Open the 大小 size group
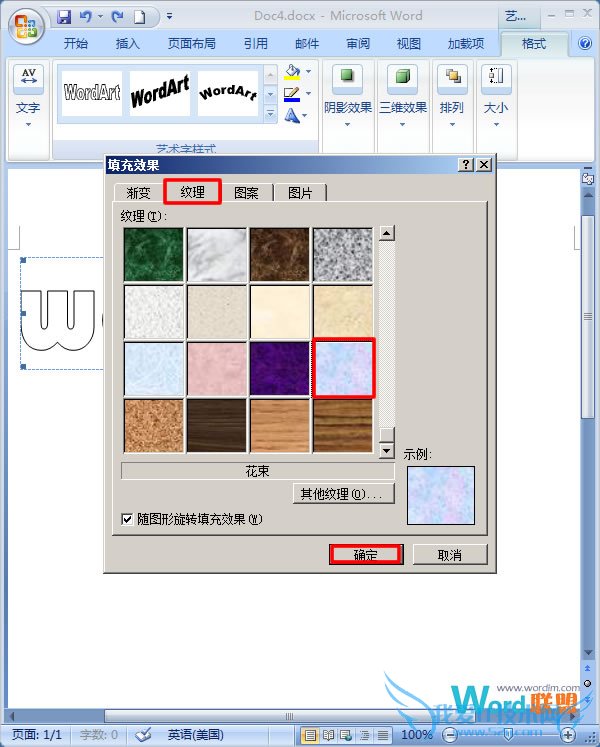This screenshot has height=747, width=600. click(x=496, y=95)
